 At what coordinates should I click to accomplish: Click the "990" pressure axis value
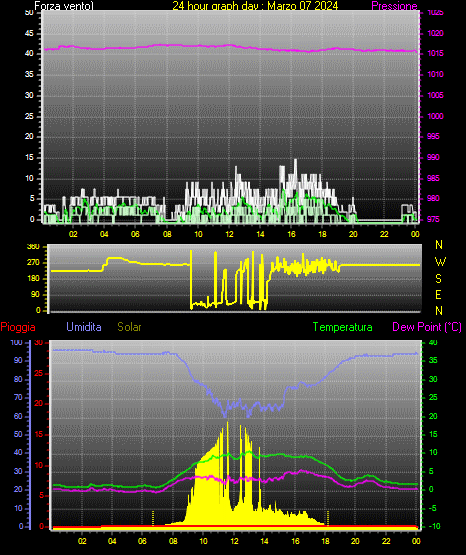tap(433, 157)
